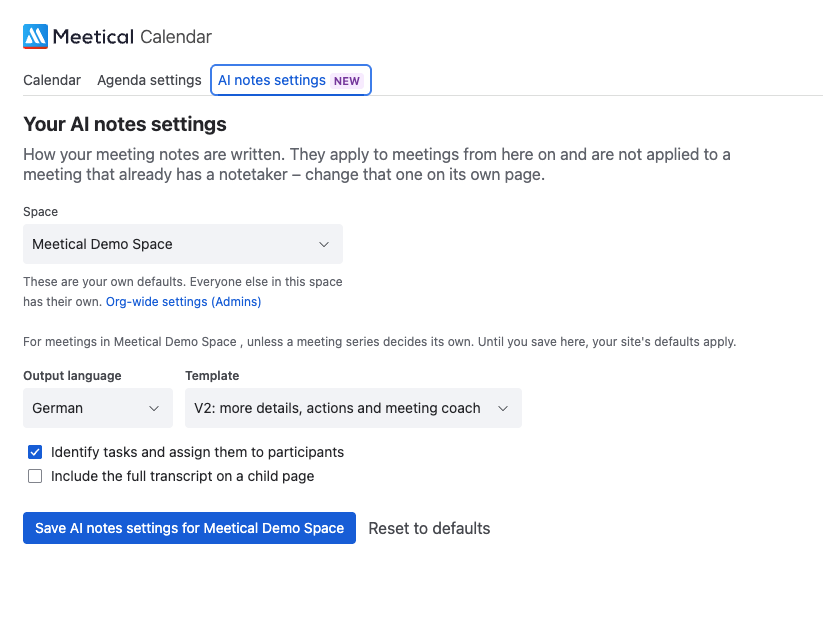823x635 pixels.
Task: Click the 'Meetical Calendar' title text
Action: pyautogui.click(x=132, y=37)
